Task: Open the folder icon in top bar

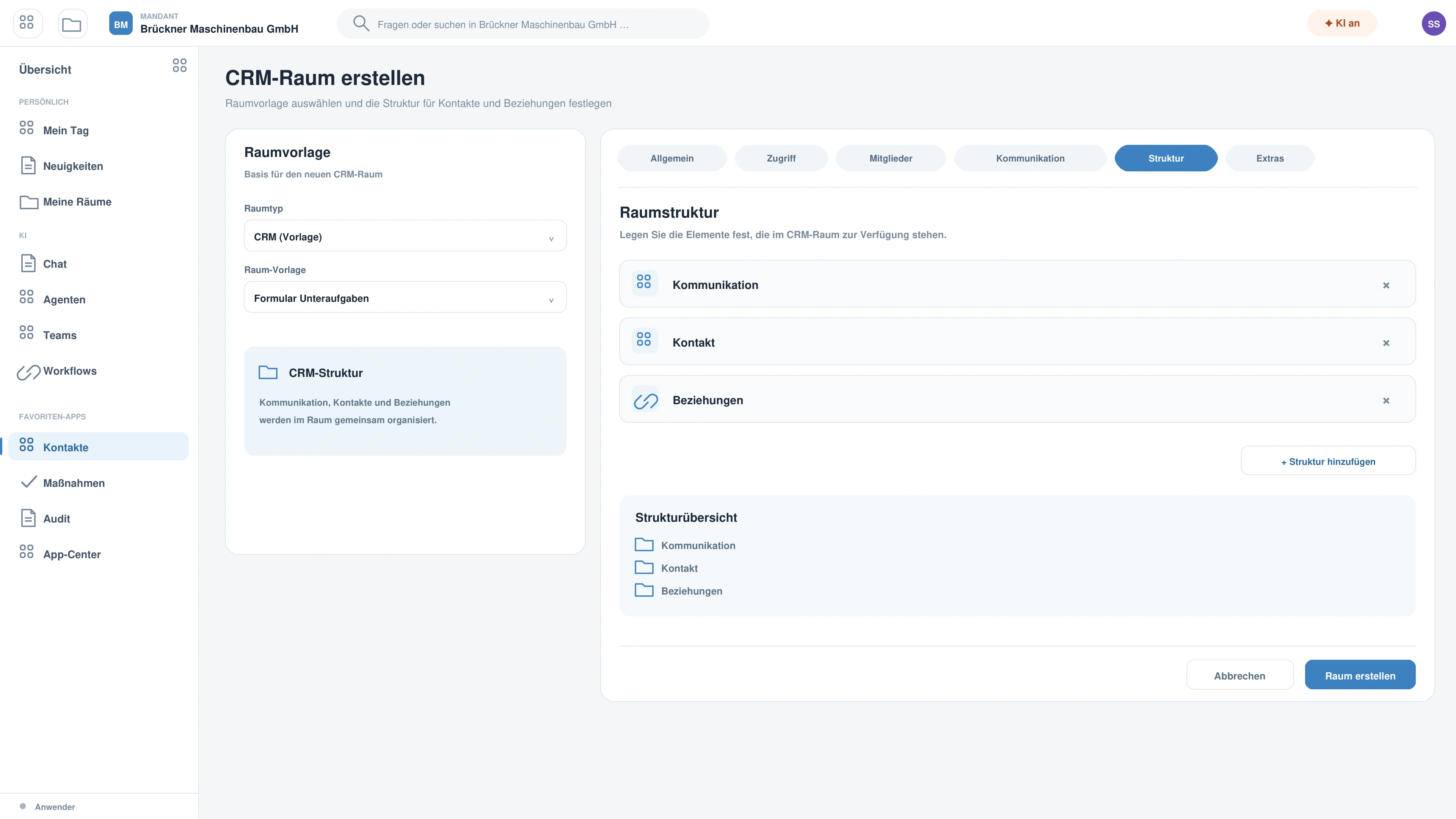Action: tap(72, 23)
